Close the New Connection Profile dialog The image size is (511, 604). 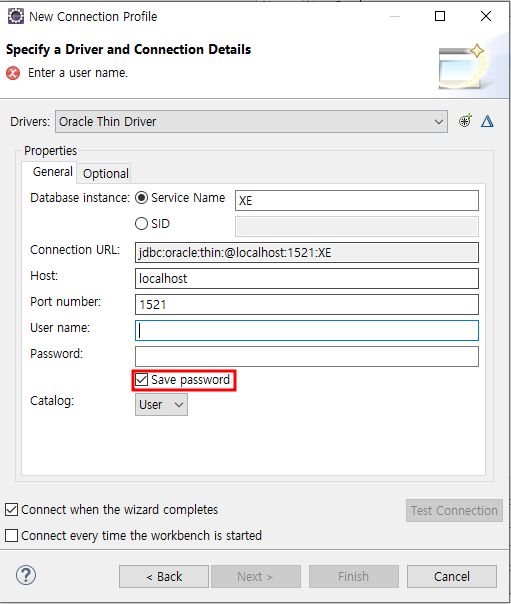point(486,16)
